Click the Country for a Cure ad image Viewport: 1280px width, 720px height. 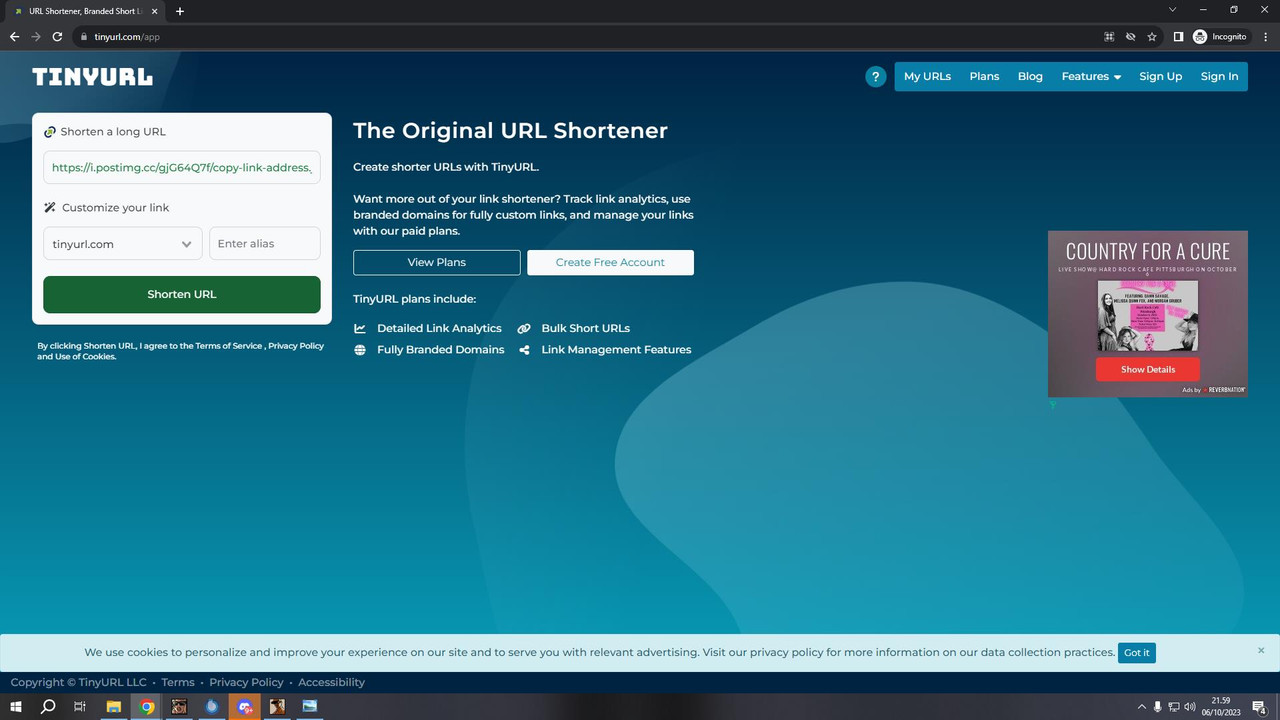(x=1148, y=314)
